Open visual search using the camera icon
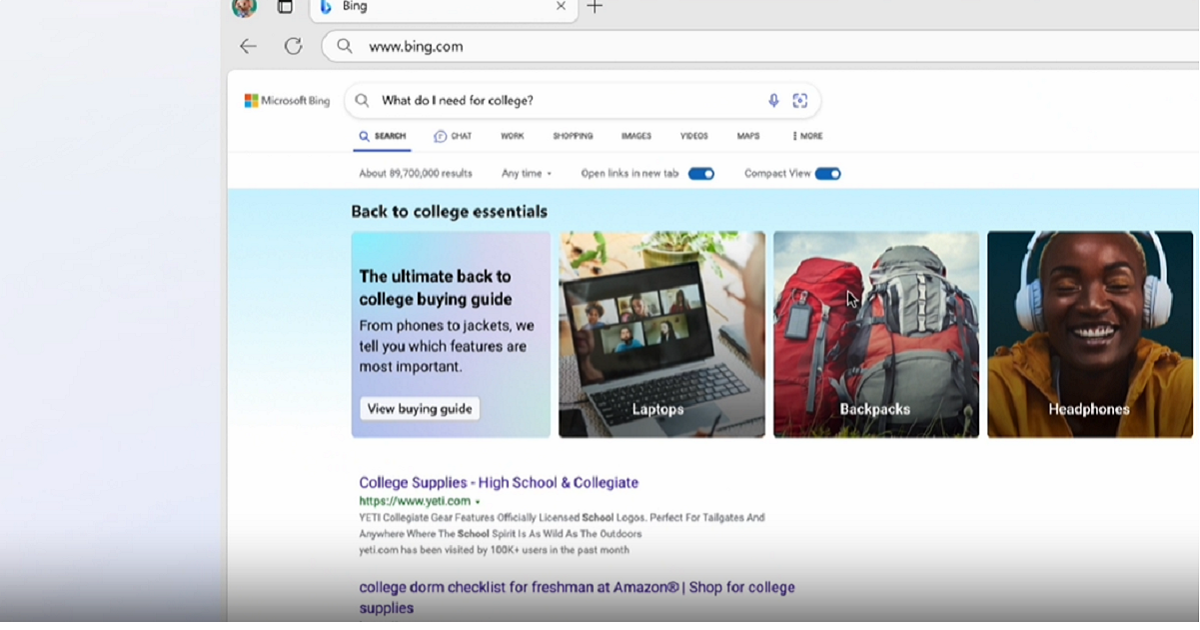 pos(800,100)
